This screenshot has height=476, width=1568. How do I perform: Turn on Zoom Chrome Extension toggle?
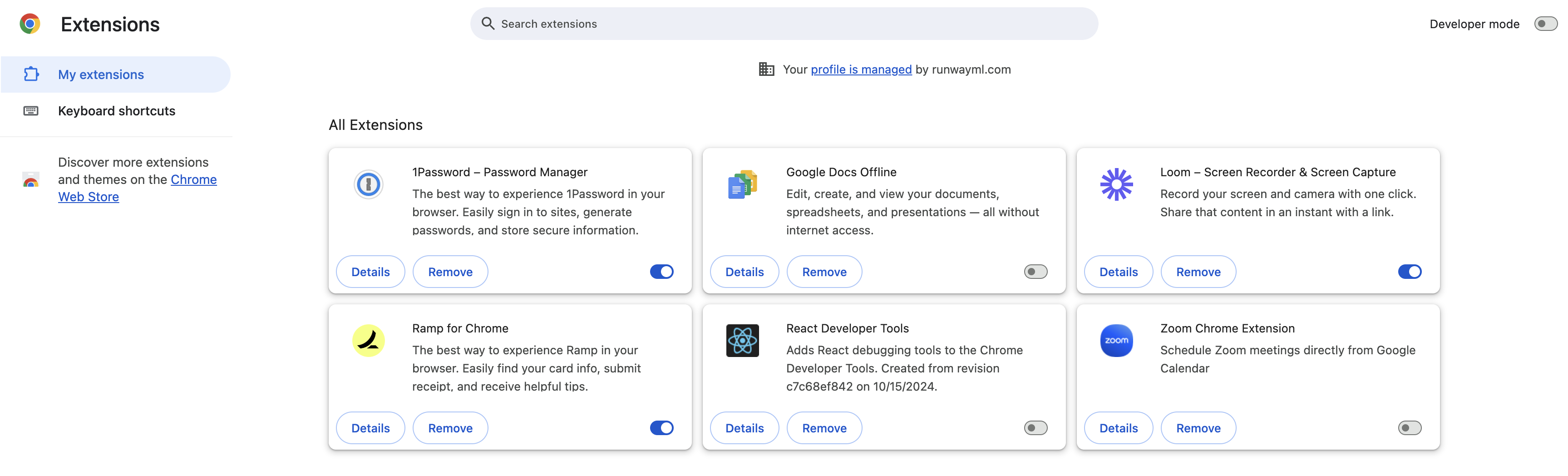click(1410, 428)
